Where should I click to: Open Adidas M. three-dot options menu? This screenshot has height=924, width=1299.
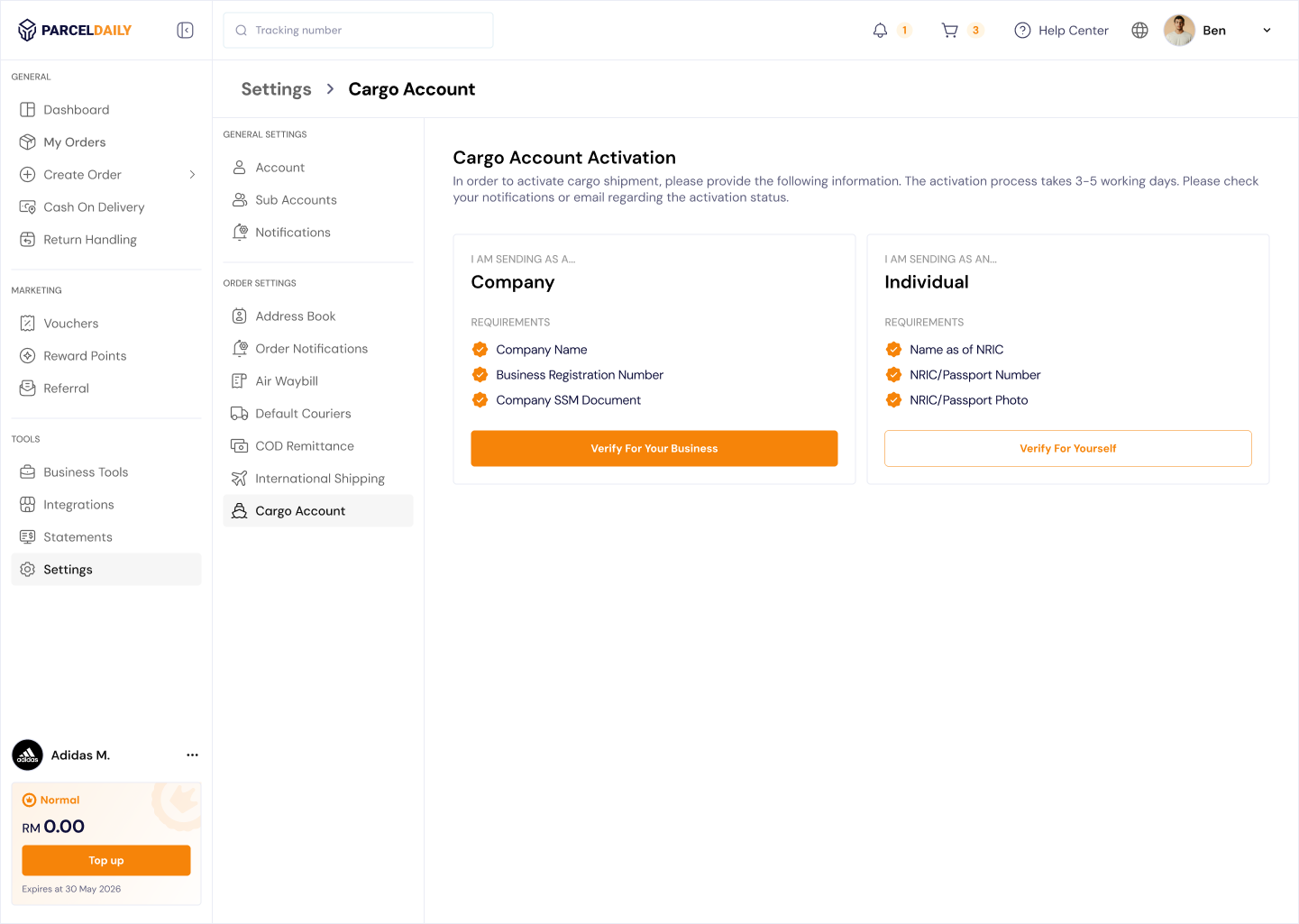coord(192,755)
